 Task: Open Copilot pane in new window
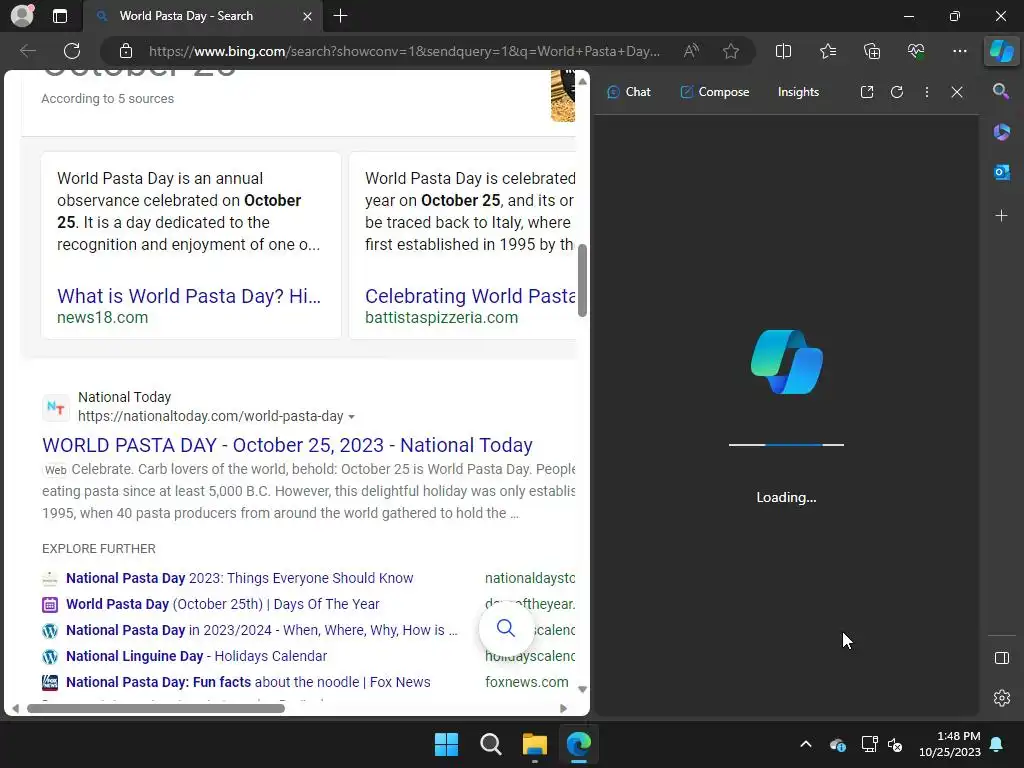(867, 92)
